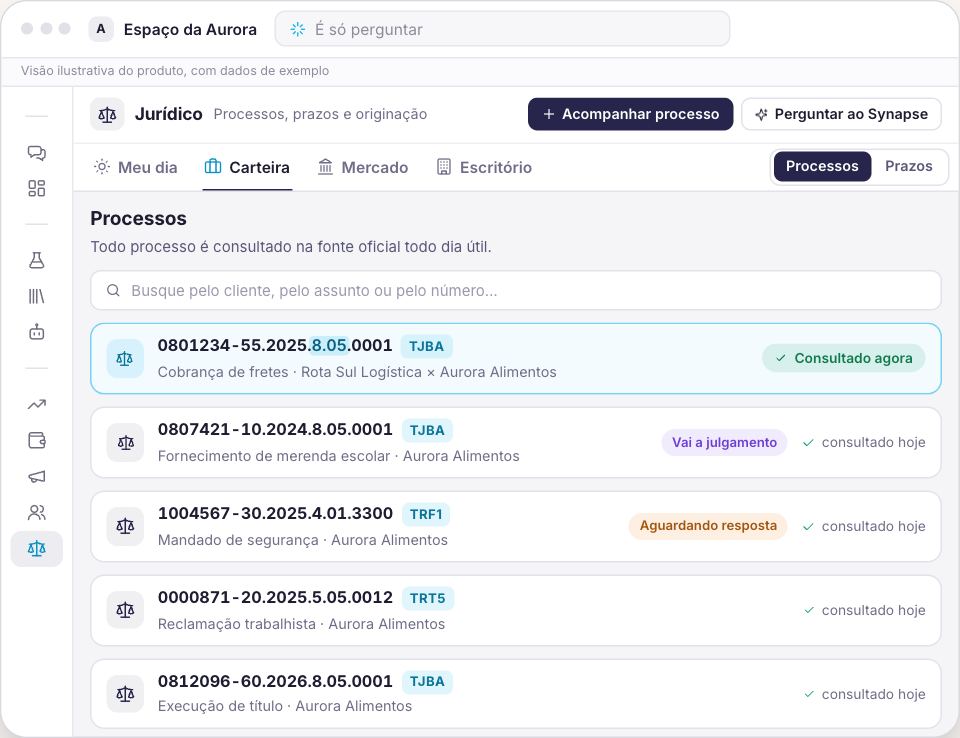The height and width of the screenshot is (738, 960).
Task: Open the chat conversations sidebar icon
Action: (37, 152)
